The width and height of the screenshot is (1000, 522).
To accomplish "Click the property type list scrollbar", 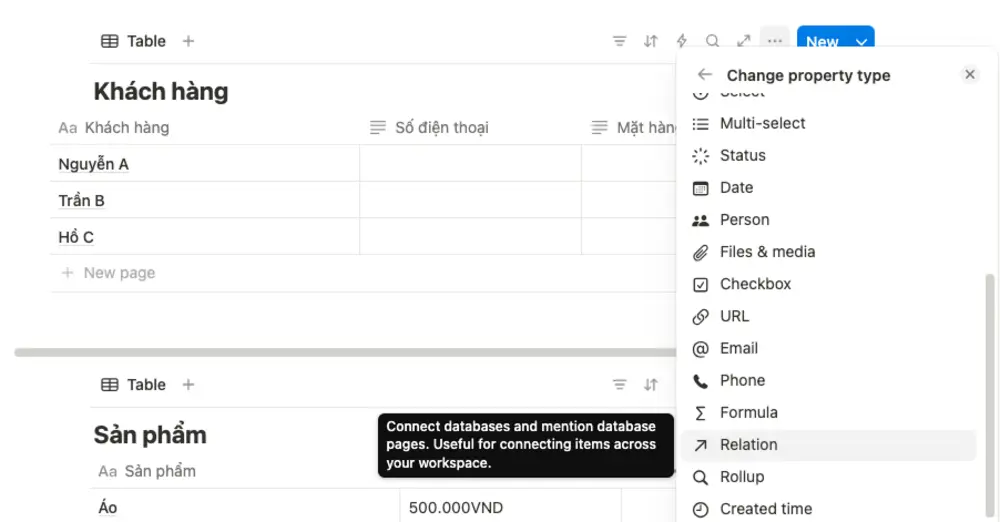I will (x=989, y=396).
